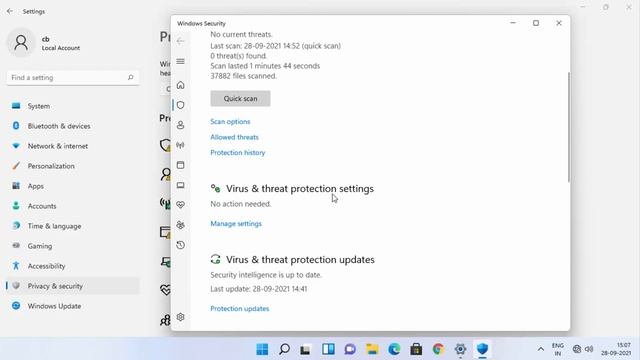Open Manage settings link
The width and height of the screenshot is (640, 360).
coord(236,224)
